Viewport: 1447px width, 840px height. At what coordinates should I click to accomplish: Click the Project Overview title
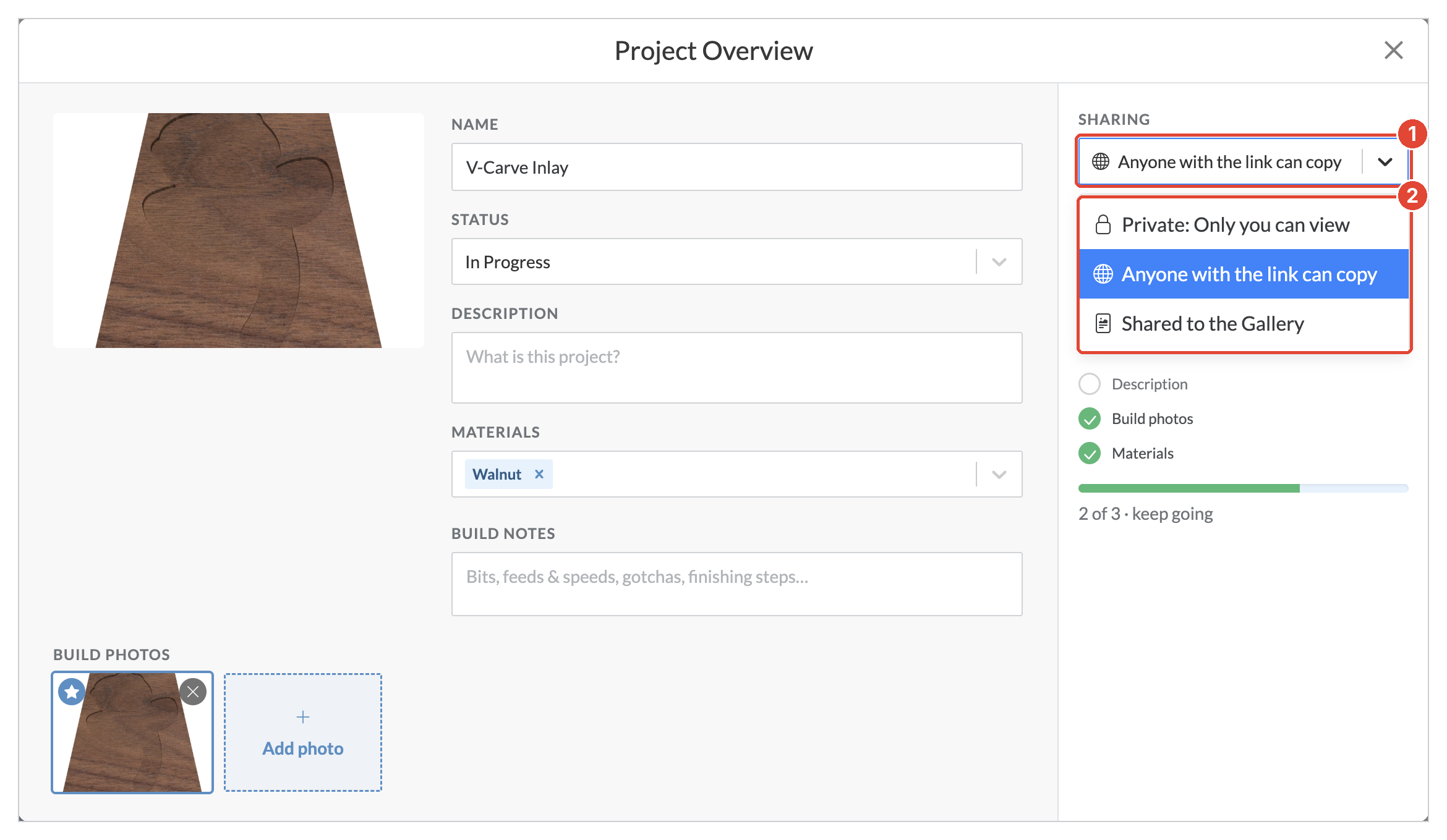pos(714,51)
